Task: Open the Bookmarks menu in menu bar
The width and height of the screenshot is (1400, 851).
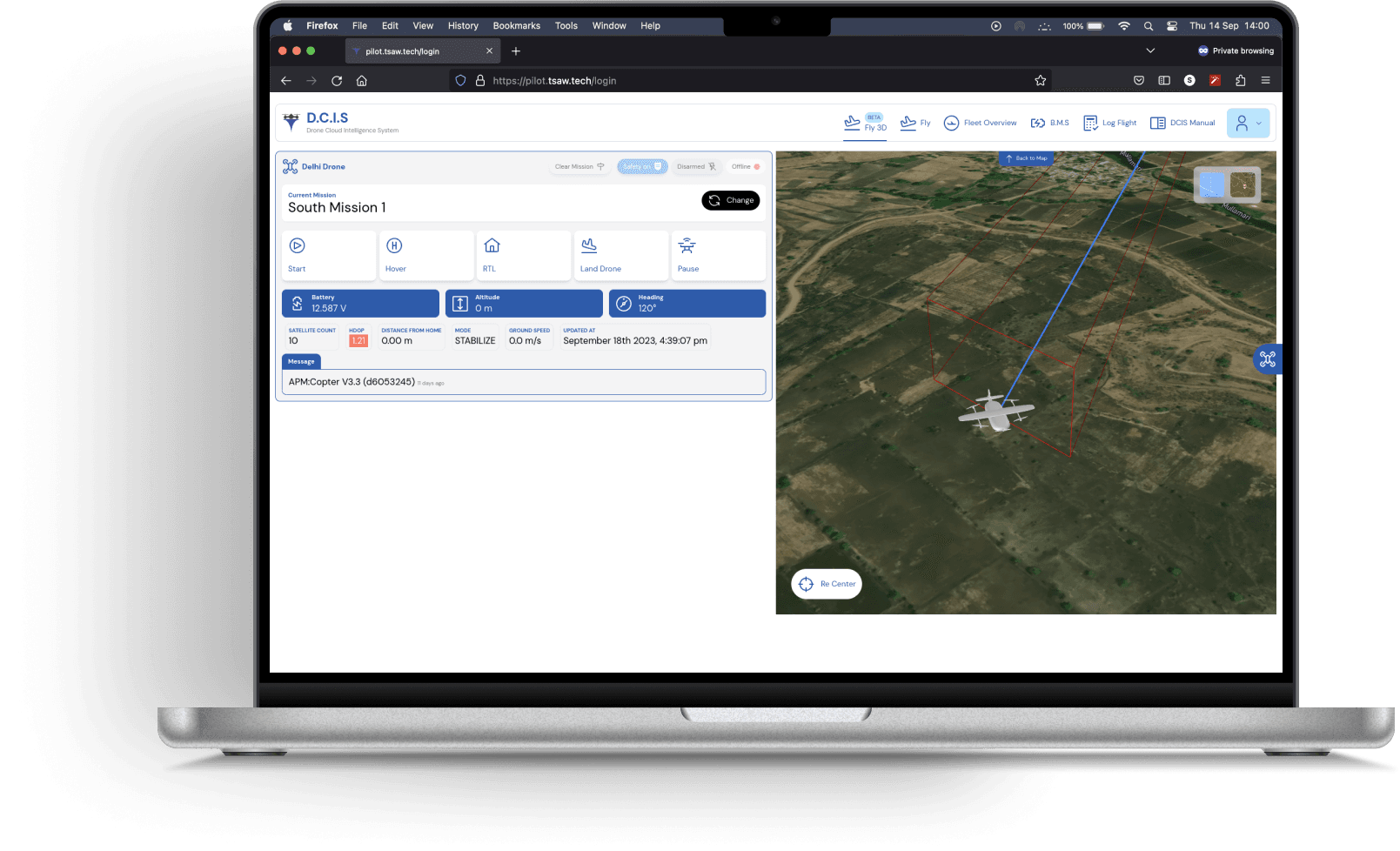Action: click(516, 26)
